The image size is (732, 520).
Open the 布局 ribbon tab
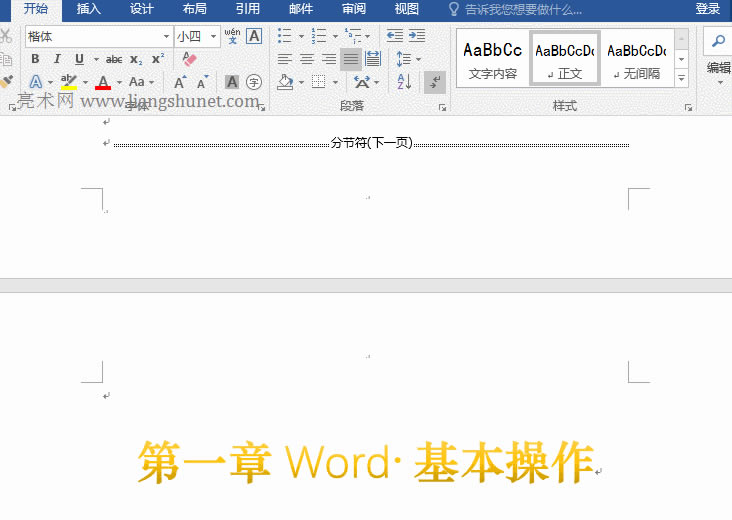pos(195,9)
